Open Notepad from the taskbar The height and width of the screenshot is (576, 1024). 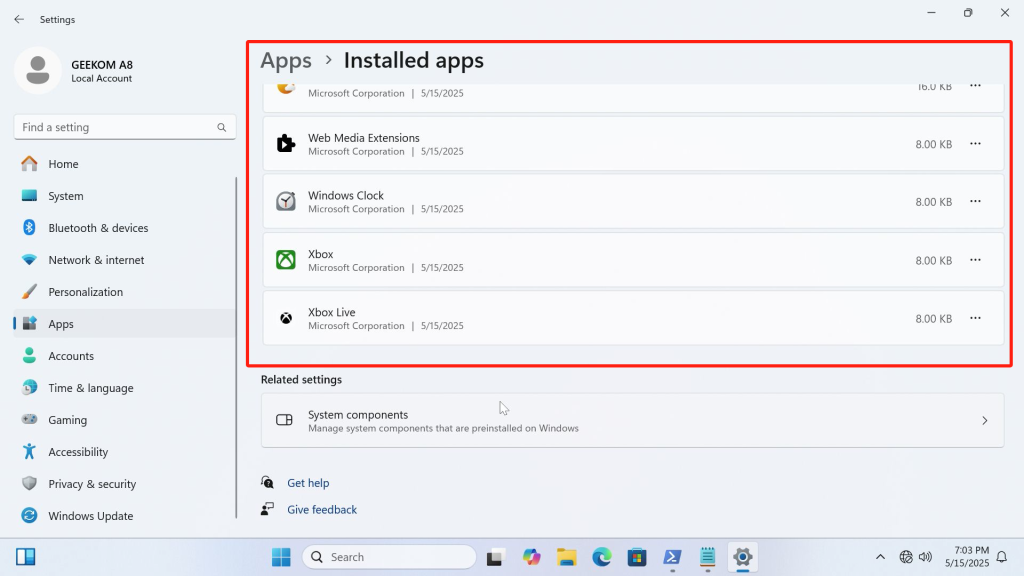point(707,557)
